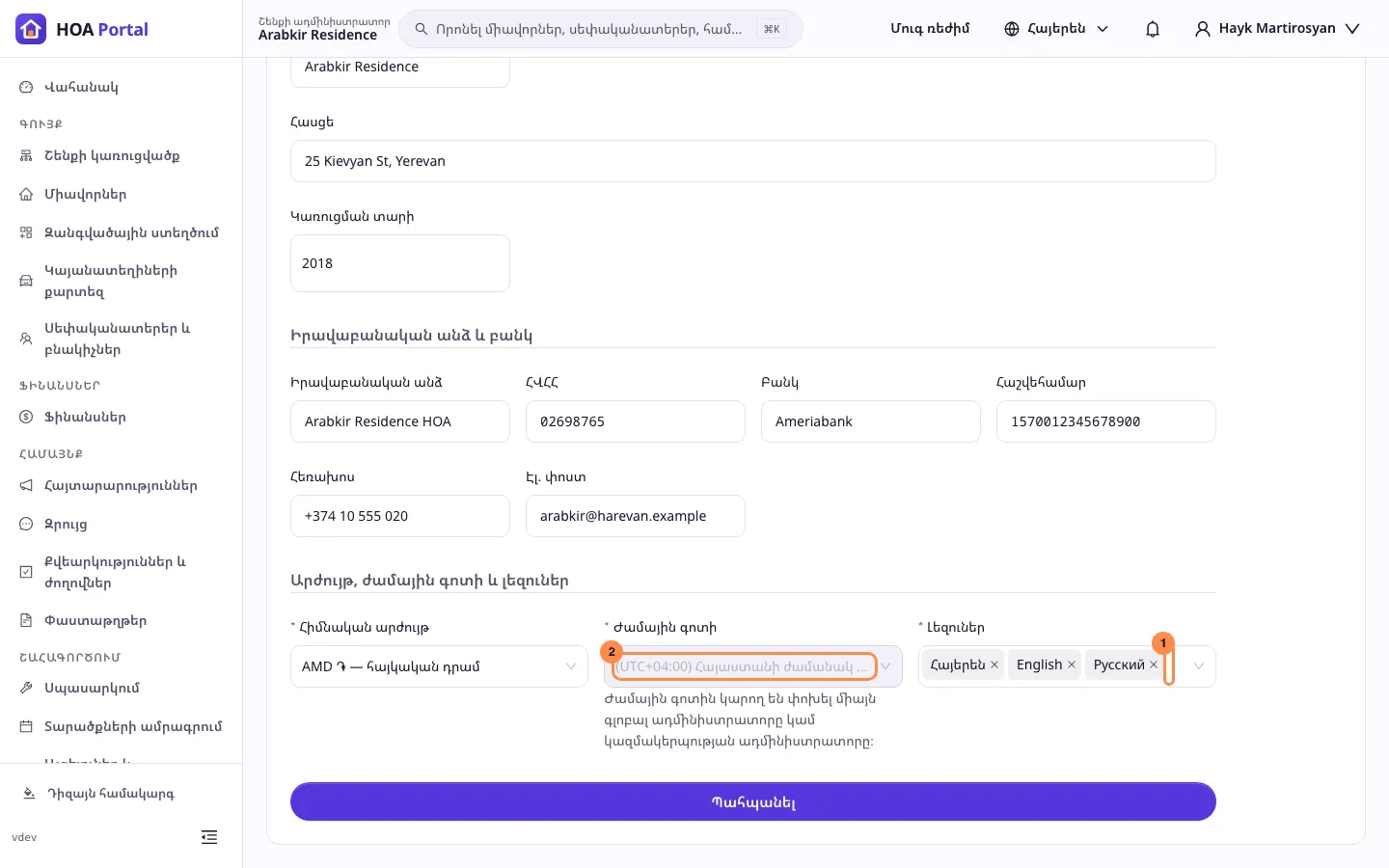Click the Հաշվեհամար account field
The width and height of the screenshot is (1389, 868).
click(1106, 421)
